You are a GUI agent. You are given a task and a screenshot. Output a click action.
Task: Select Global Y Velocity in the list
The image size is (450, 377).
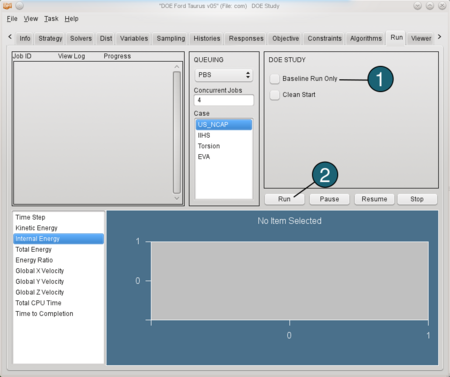tap(58, 281)
